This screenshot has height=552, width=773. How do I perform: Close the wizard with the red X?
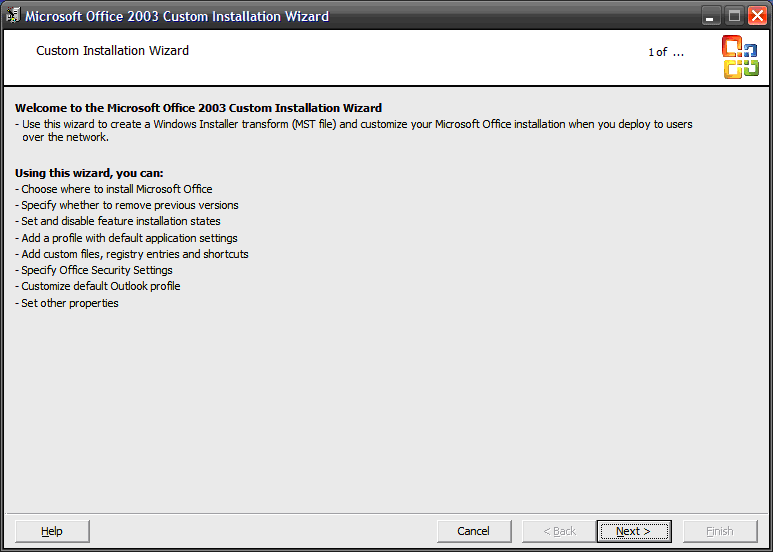tap(757, 16)
